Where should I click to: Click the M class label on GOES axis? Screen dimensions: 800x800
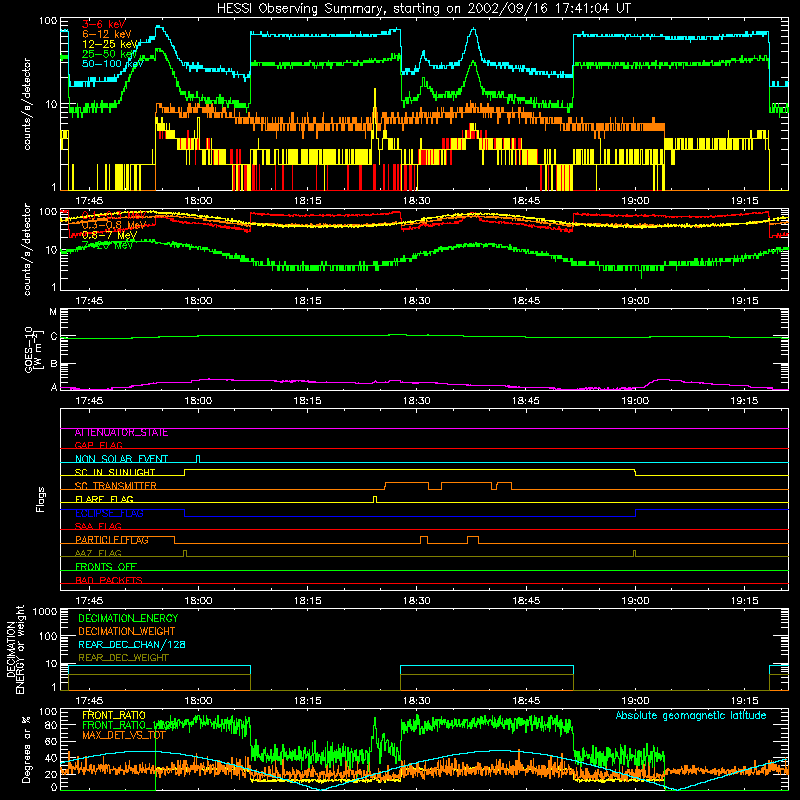tap(53, 312)
